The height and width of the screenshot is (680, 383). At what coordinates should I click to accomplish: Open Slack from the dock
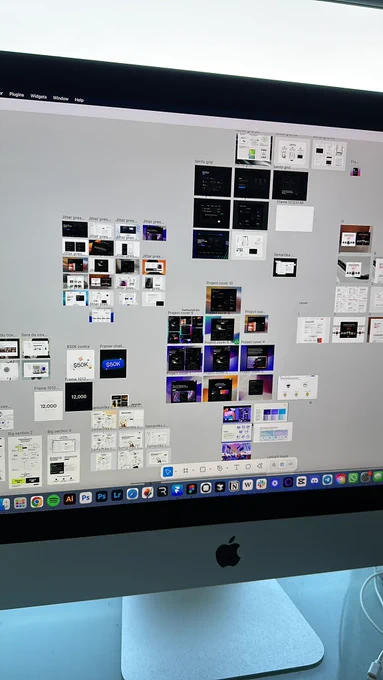pyautogui.click(x=261, y=484)
